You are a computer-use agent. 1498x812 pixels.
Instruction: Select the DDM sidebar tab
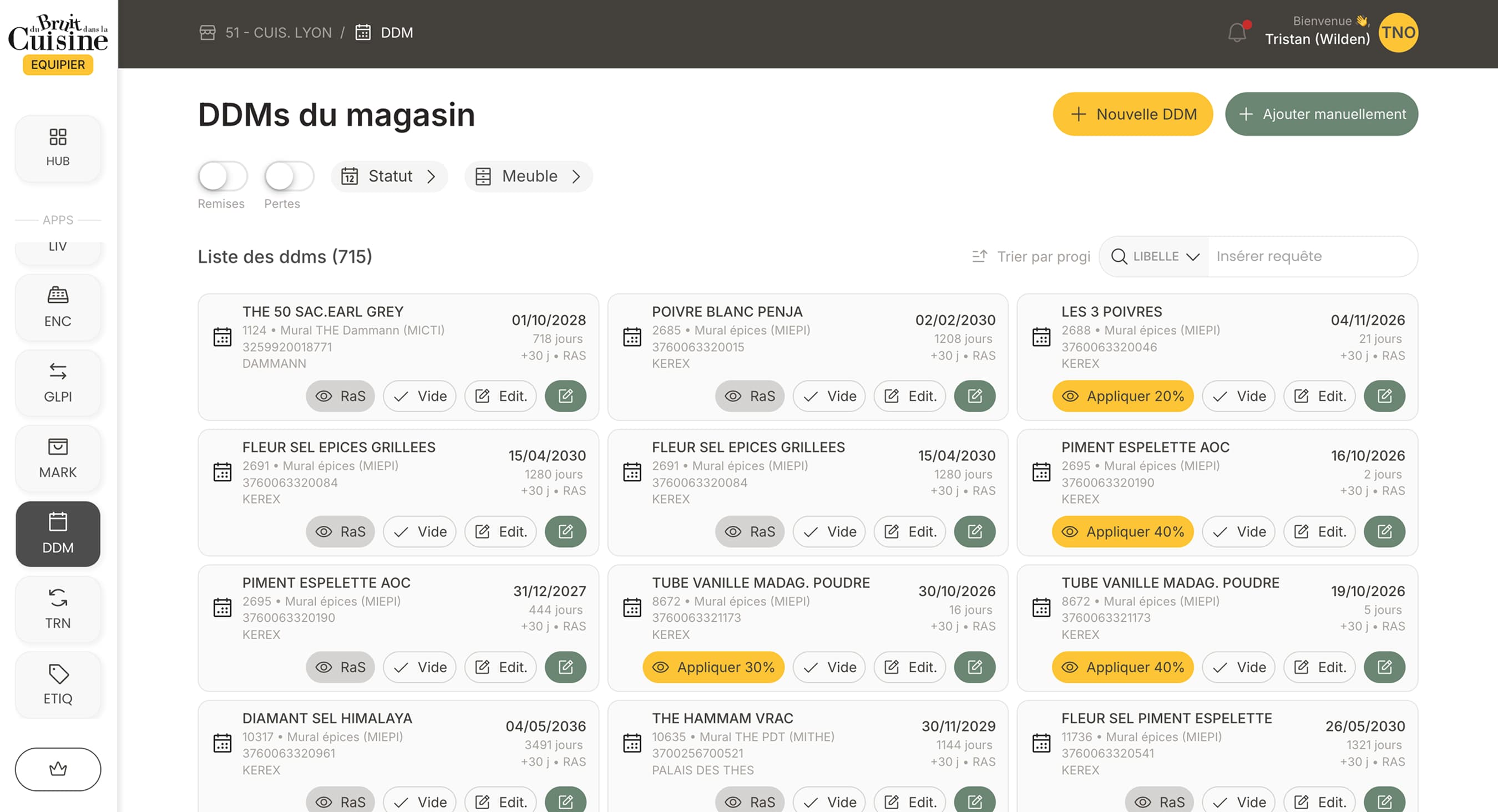tap(58, 534)
